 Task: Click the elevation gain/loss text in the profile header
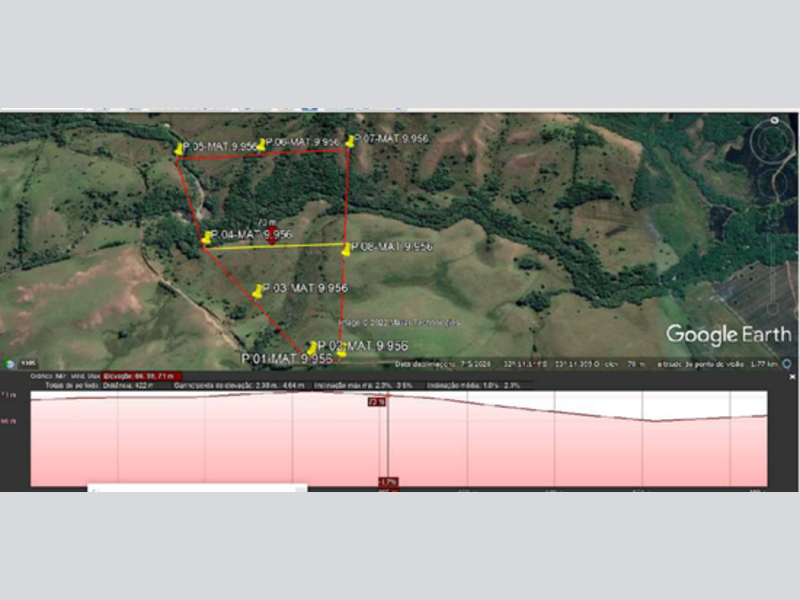(240, 386)
